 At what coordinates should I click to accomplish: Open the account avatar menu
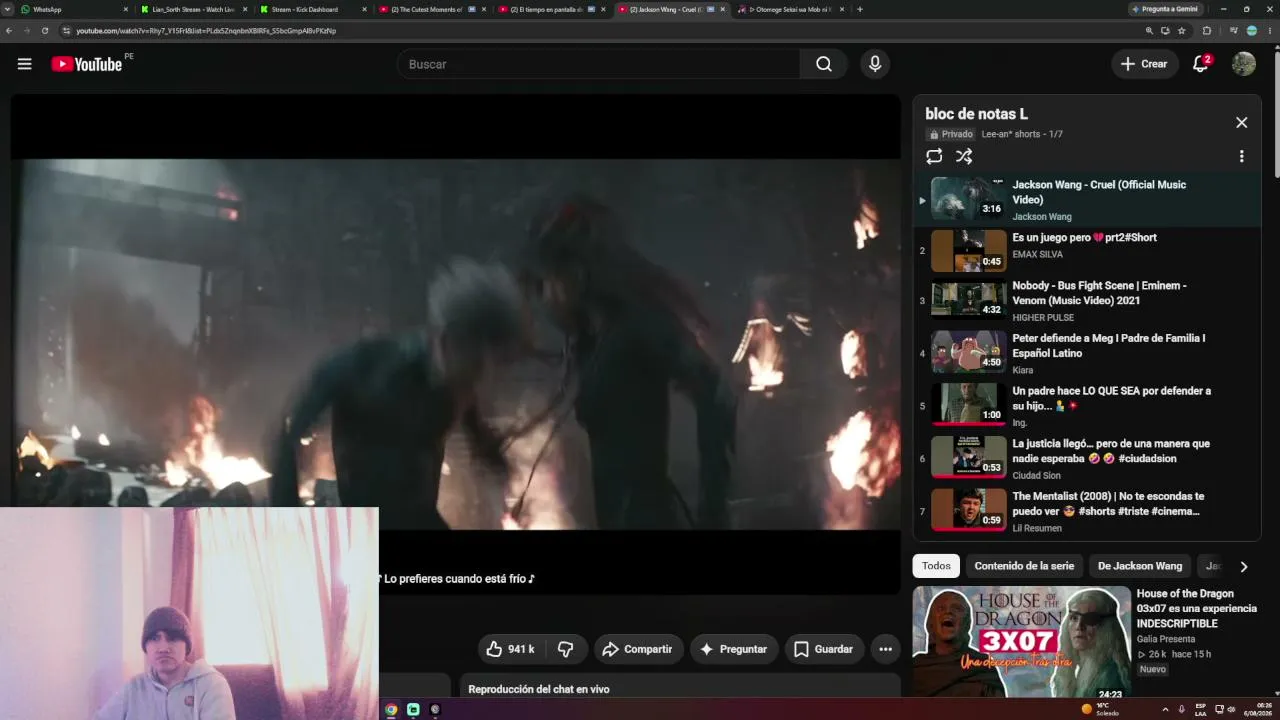[x=1243, y=64]
